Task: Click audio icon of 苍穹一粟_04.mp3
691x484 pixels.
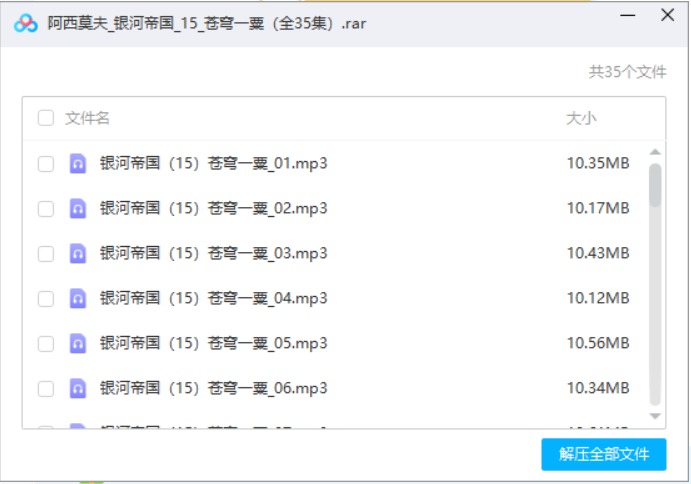Action: click(77, 298)
